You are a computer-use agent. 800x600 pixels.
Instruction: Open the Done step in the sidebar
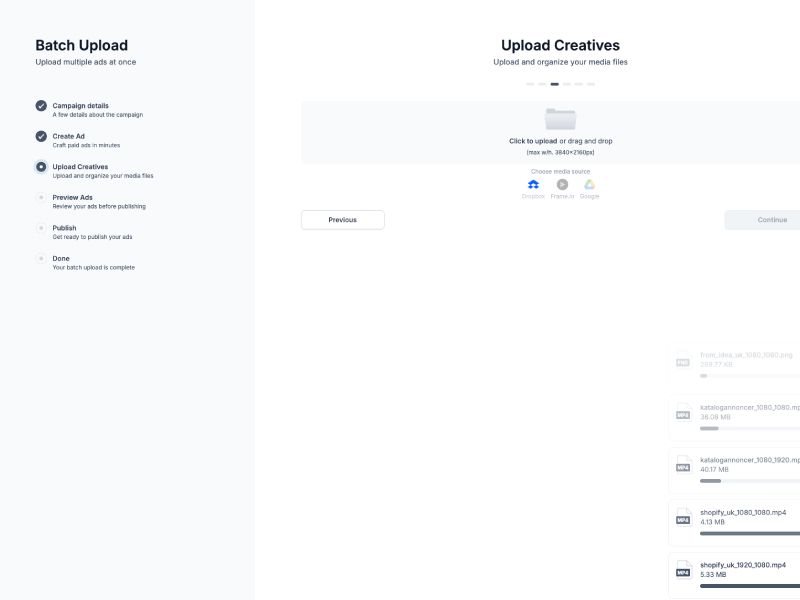[x=40, y=259]
